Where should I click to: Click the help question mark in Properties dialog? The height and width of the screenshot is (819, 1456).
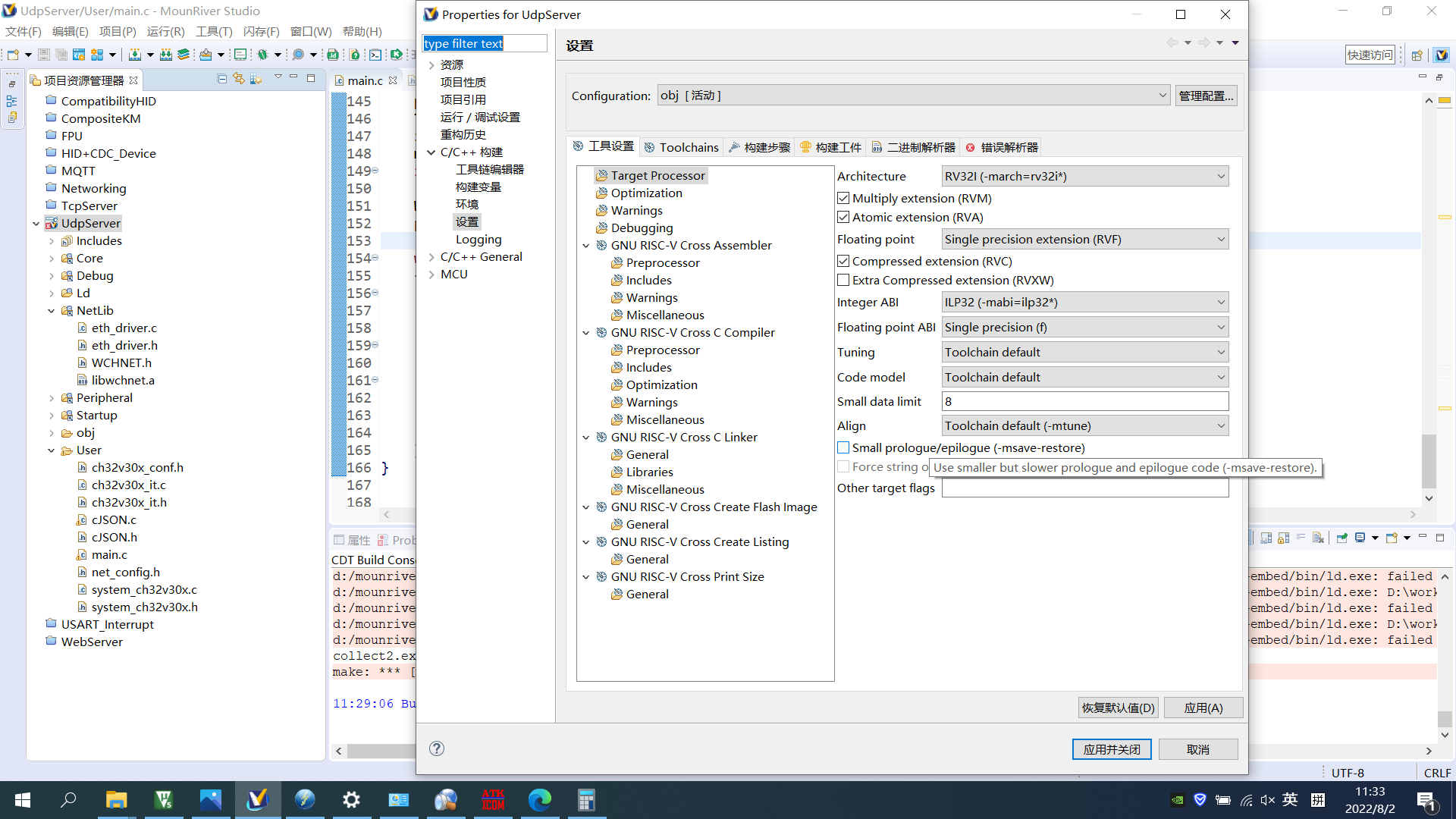(x=437, y=748)
